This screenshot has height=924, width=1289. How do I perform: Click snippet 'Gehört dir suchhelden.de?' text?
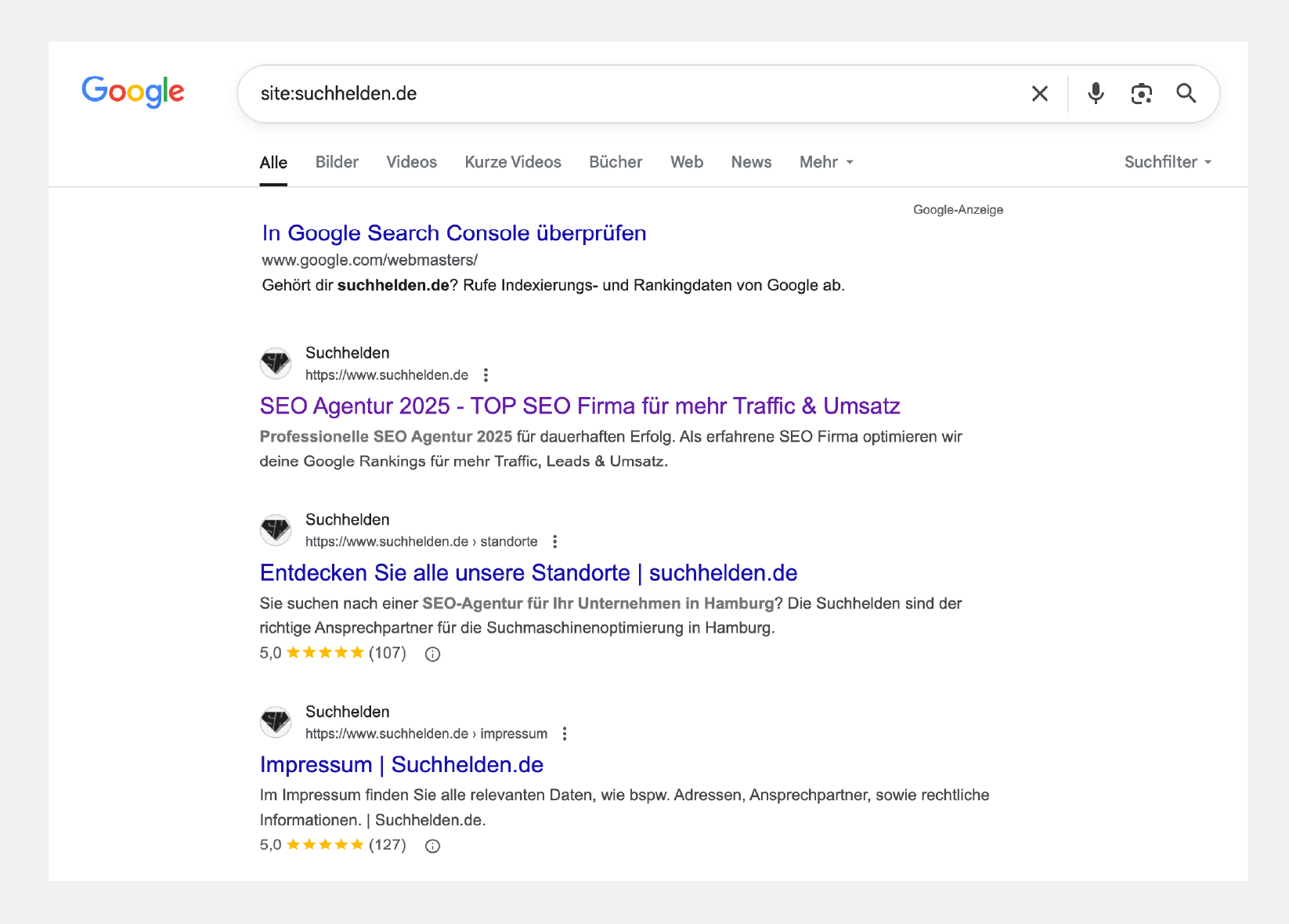(359, 286)
